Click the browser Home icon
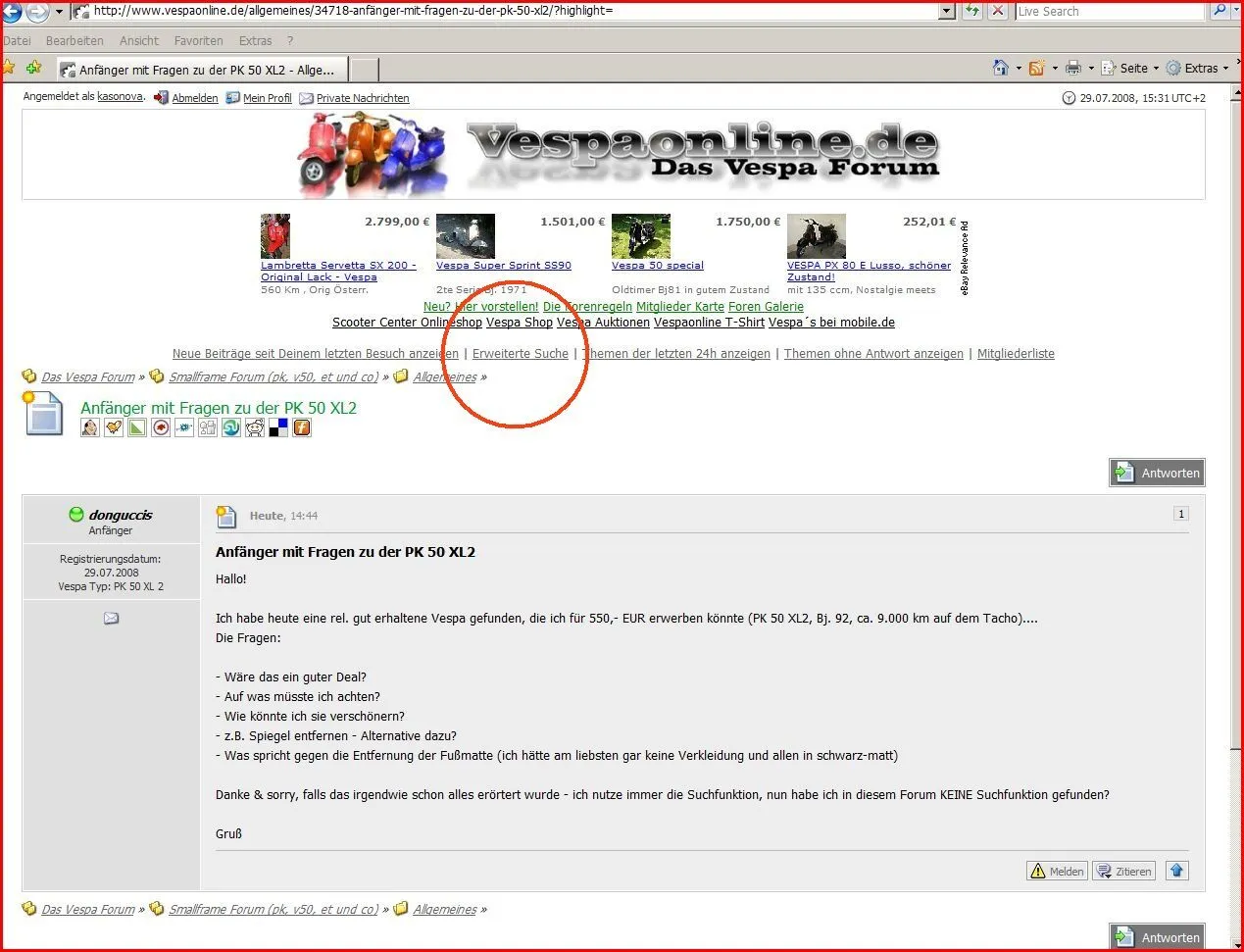 pos(1001,68)
